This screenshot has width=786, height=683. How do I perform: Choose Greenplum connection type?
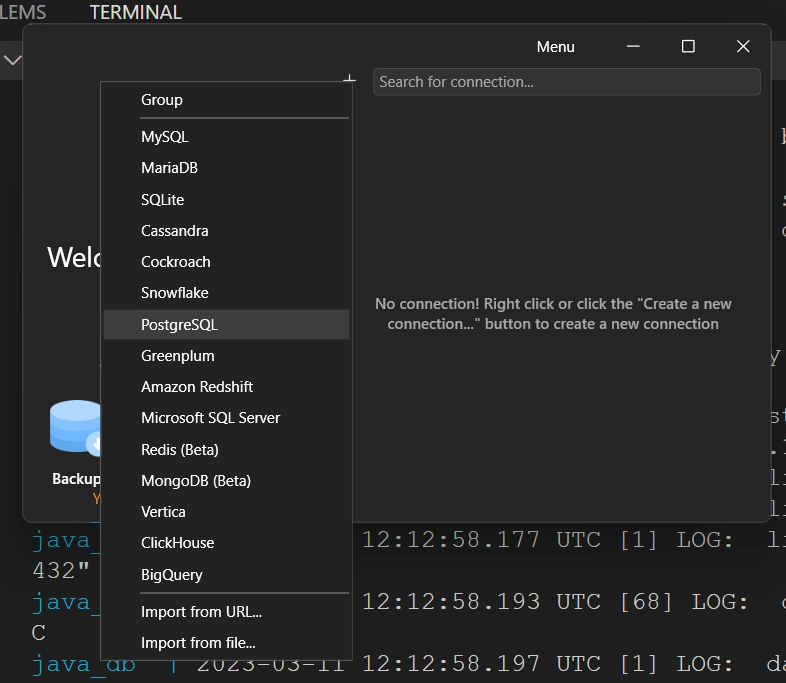pos(226,356)
